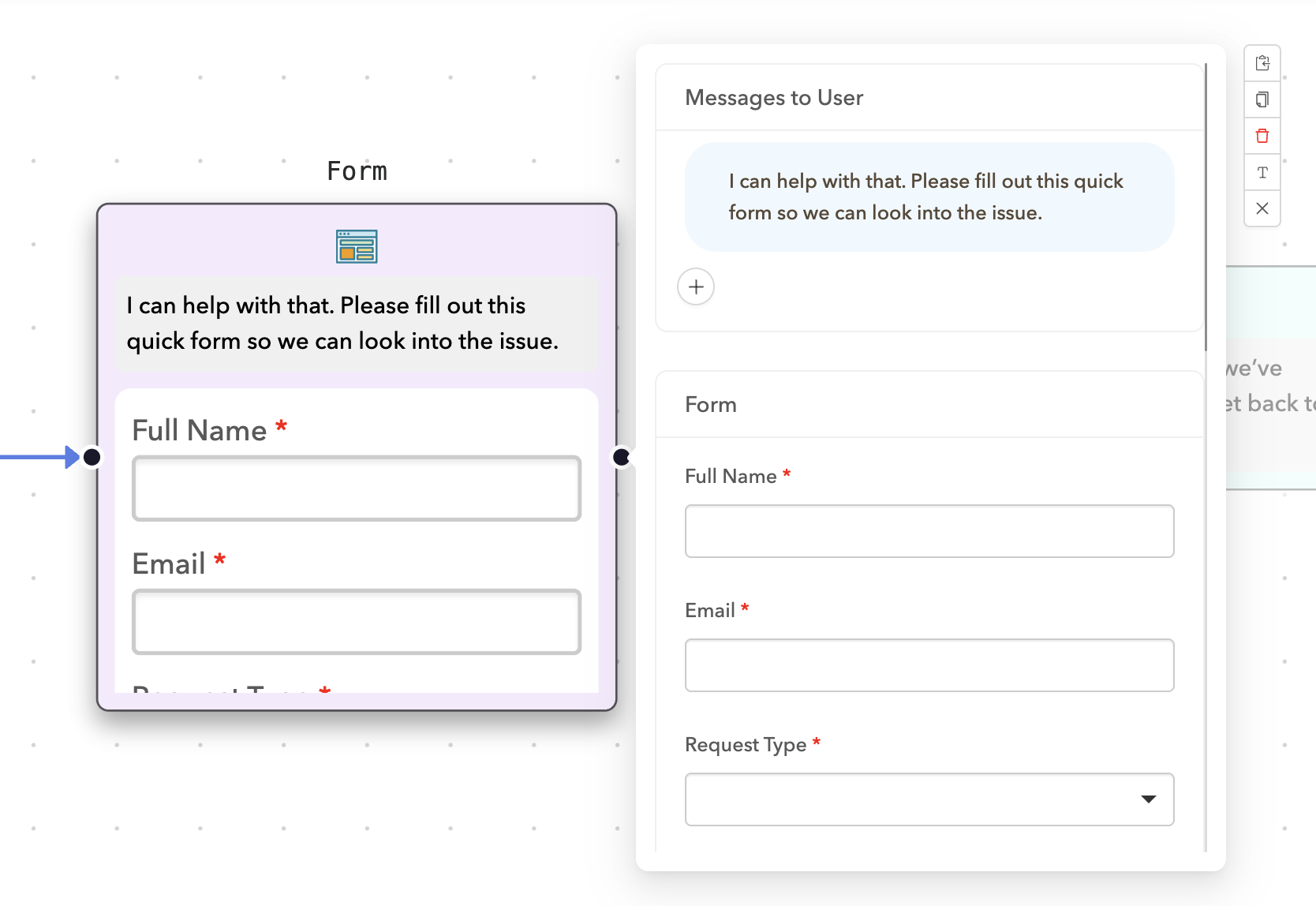The image size is (1316, 906).
Task: Click the Email input in the side panel
Action: coord(929,665)
